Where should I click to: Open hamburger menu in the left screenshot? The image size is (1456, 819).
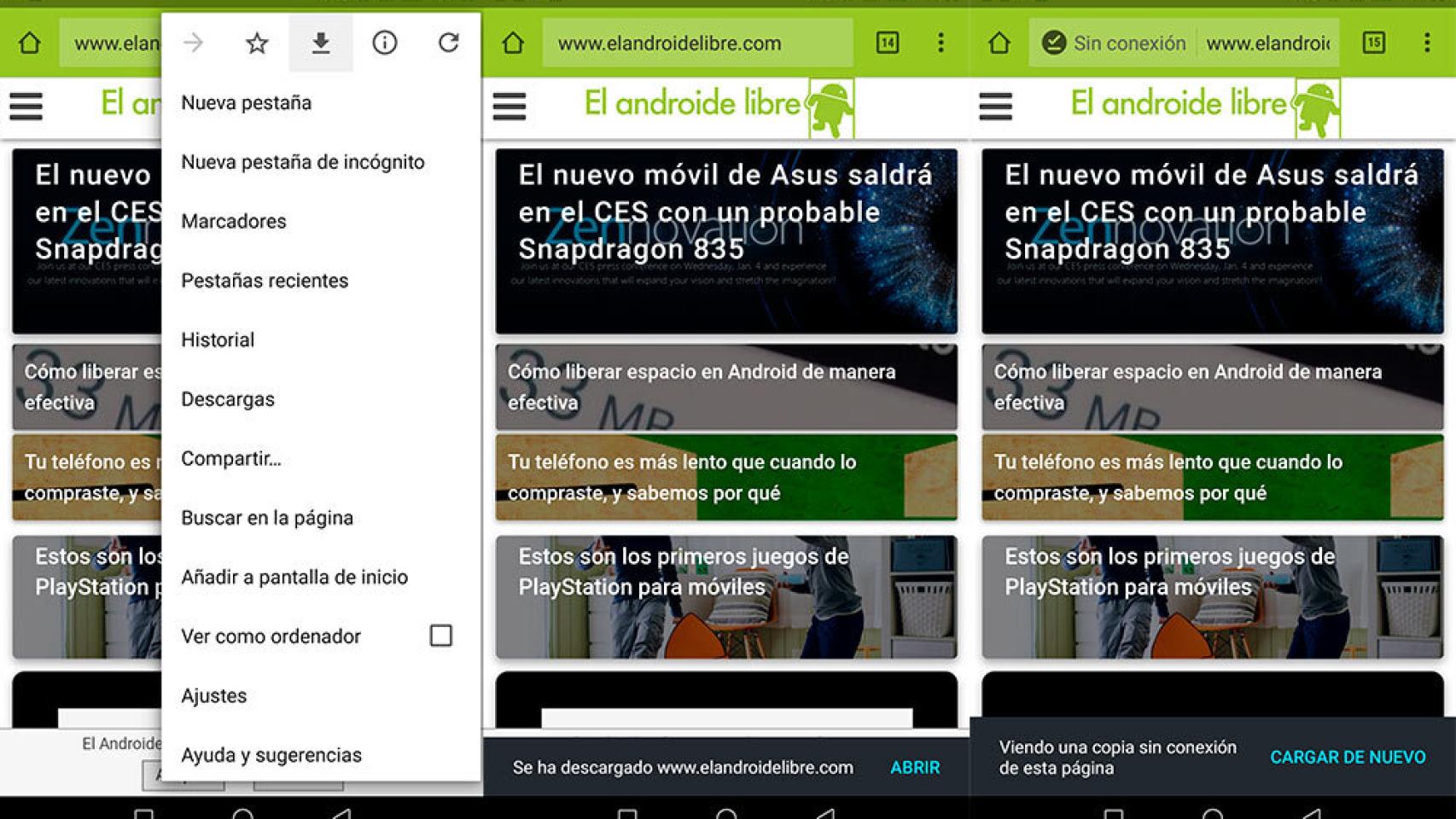(26, 107)
